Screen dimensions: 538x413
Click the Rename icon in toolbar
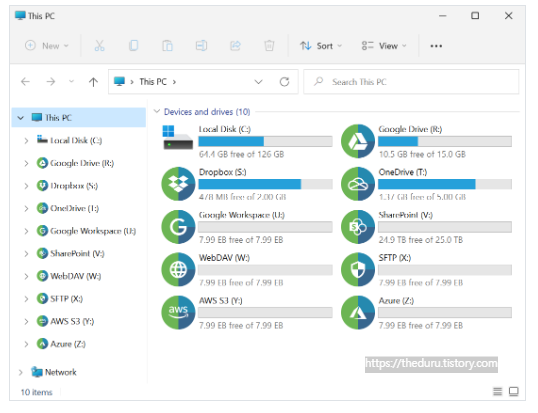point(201,46)
